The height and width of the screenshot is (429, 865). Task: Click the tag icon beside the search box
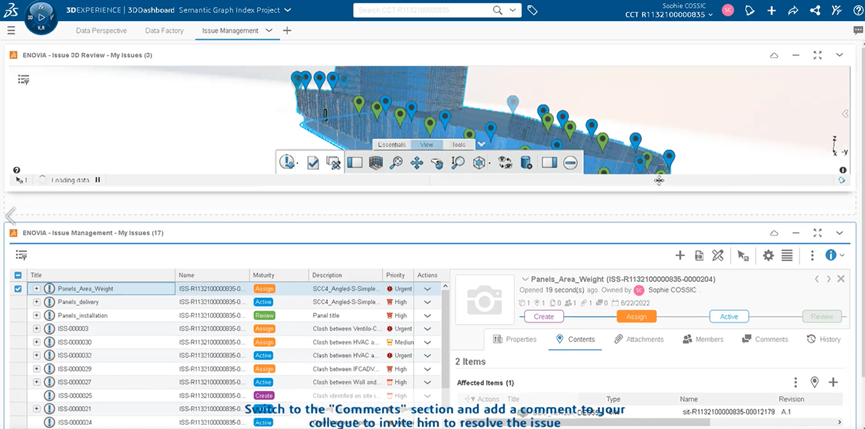click(x=532, y=10)
